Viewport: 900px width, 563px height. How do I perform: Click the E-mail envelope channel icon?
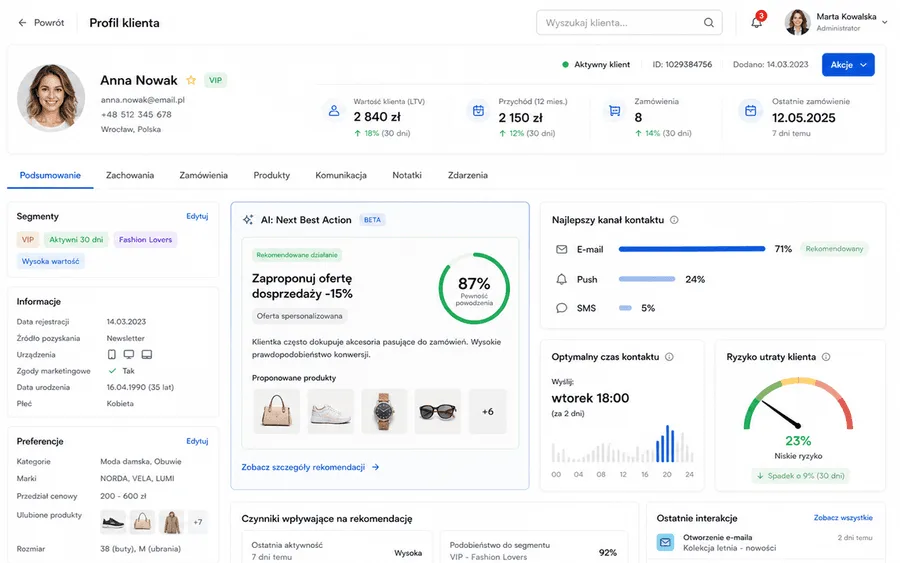(561, 249)
